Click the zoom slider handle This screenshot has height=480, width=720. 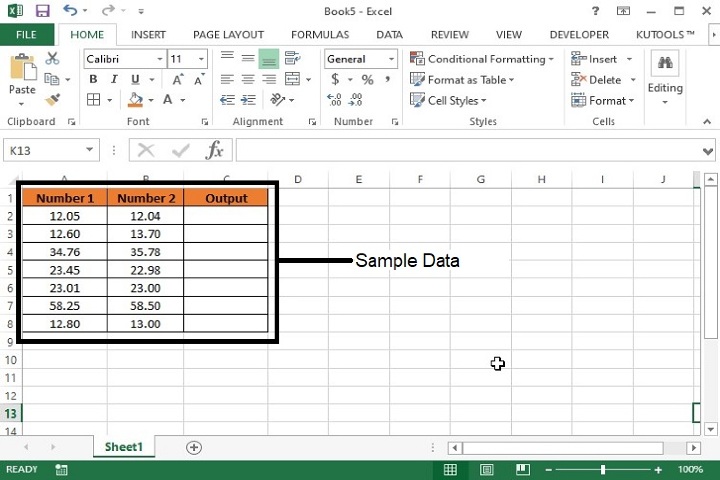[603, 469]
